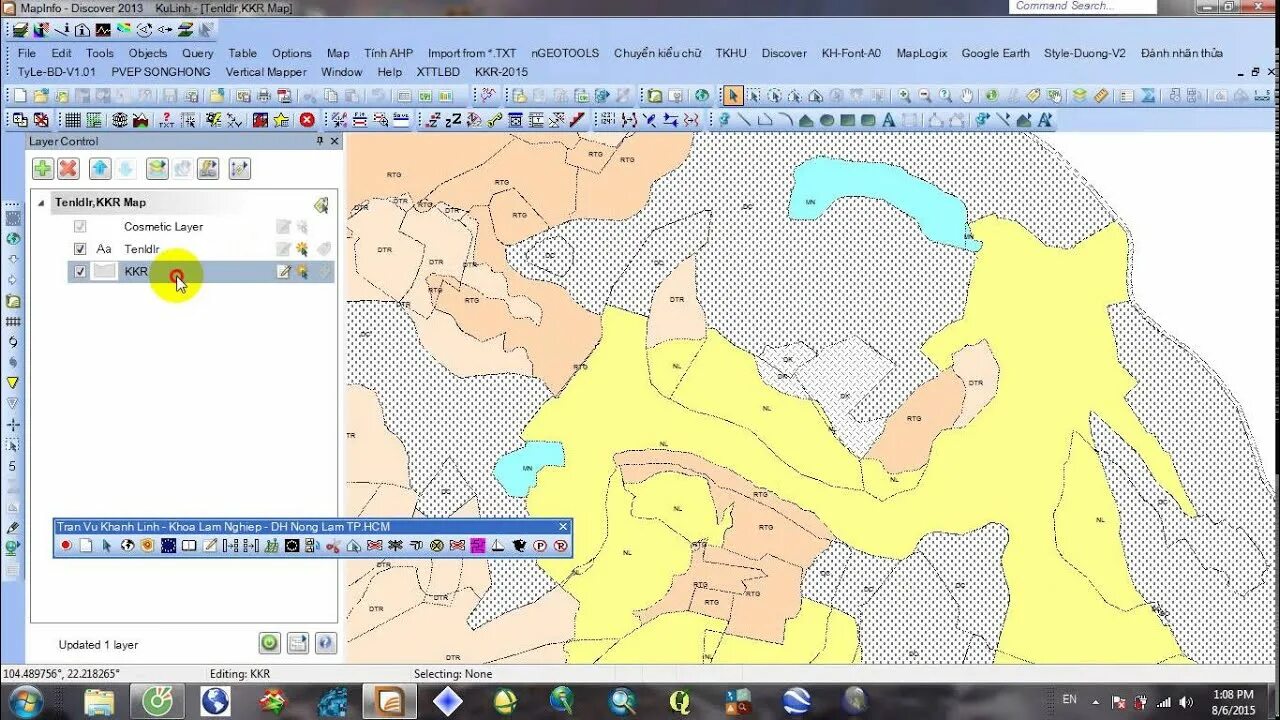The image size is (1280, 720).
Task: Open the Windows Start button
Action: point(26,701)
